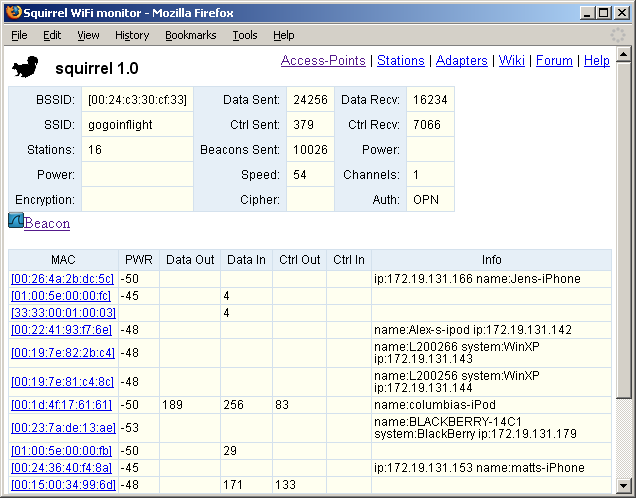Click the Info column header

(491, 260)
